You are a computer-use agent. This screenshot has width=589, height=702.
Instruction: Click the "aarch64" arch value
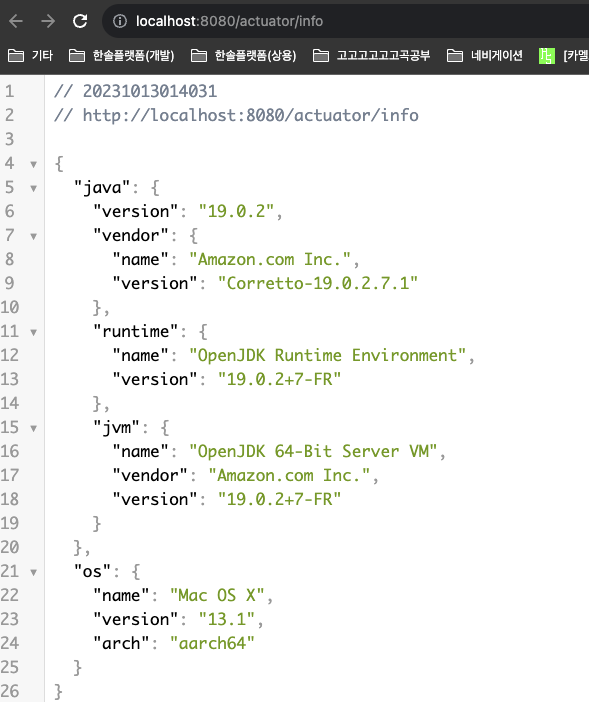(212, 643)
